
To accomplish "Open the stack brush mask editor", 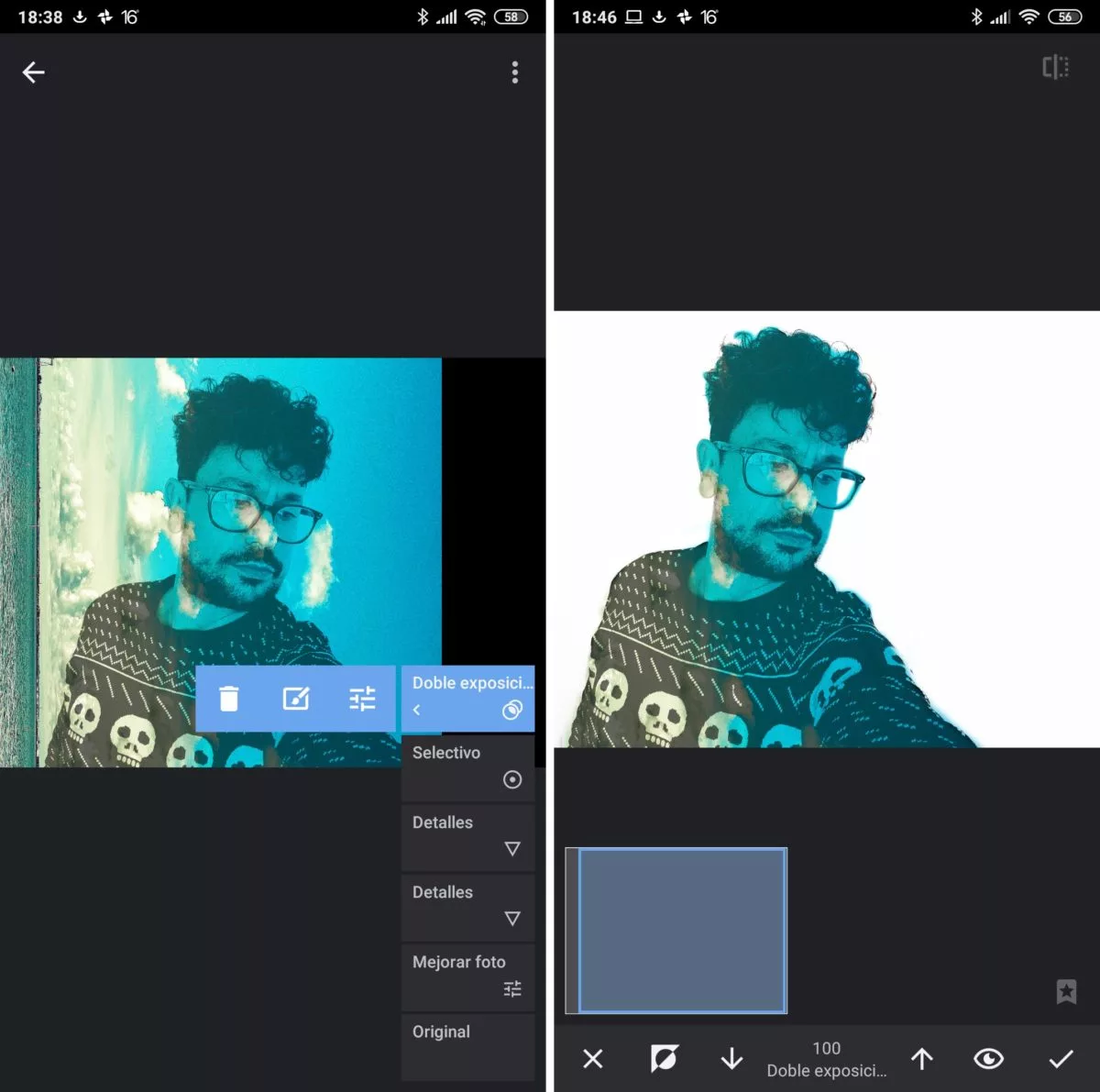I will pyautogui.click(x=295, y=699).
